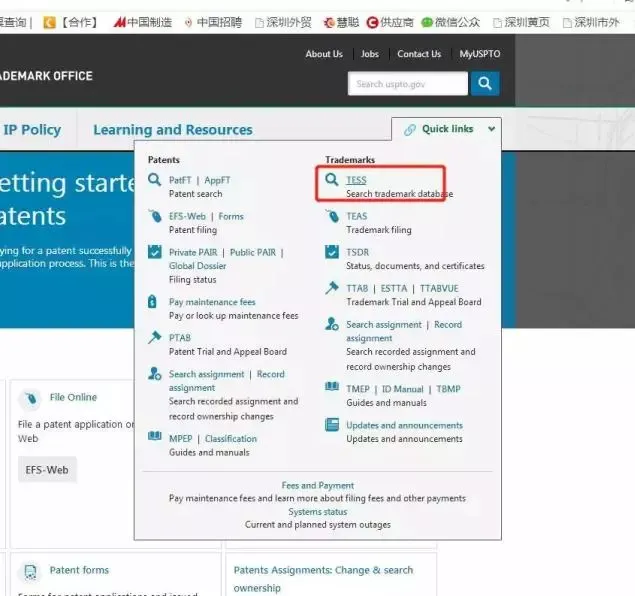
Task: Click Trademarks assignment person icon
Action: pos(332,324)
